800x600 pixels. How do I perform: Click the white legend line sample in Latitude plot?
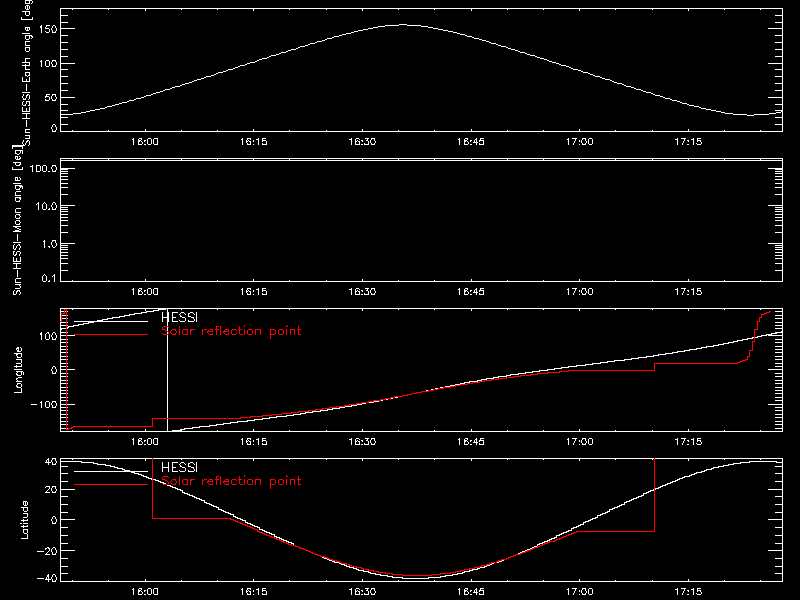pyautogui.click(x=111, y=471)
